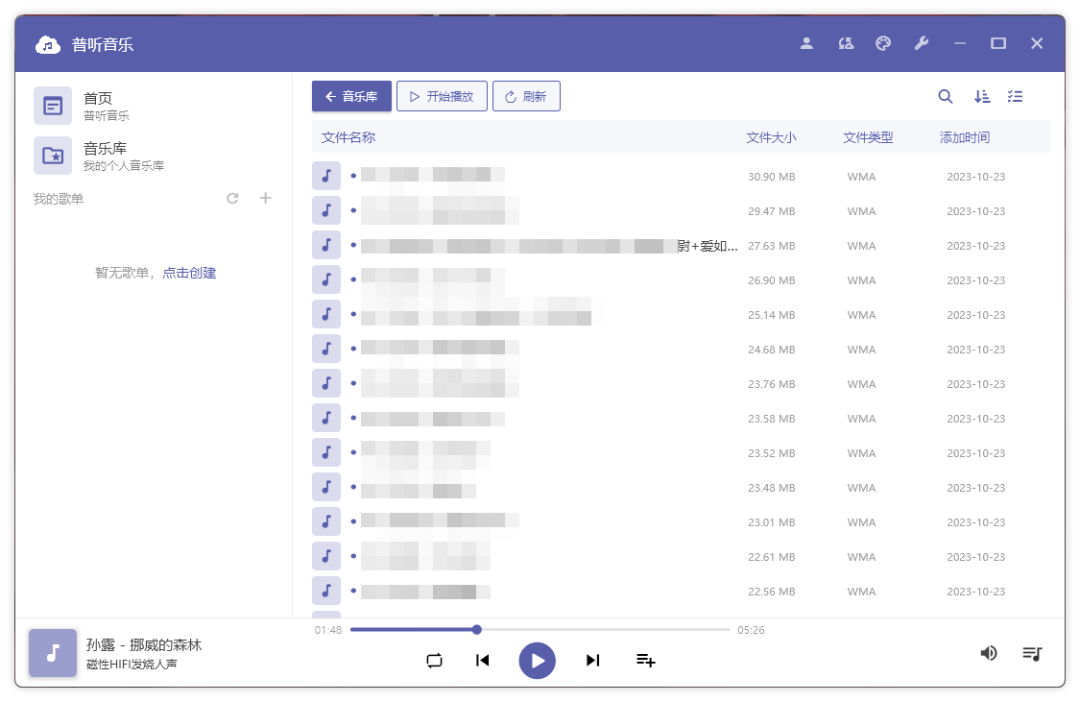Skip to the previous track
The height and width of the screenshot is (702, 1080).
click(x=483, y=660)
